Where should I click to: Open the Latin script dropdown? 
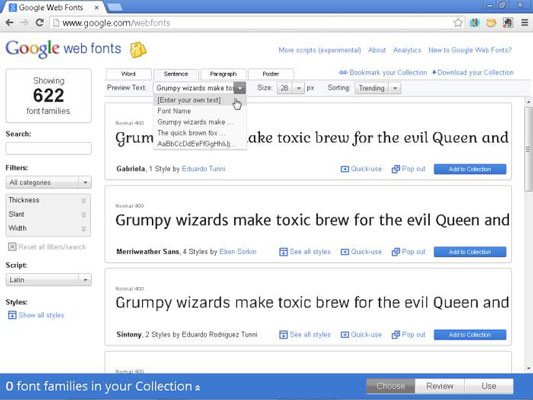point(48,280)
